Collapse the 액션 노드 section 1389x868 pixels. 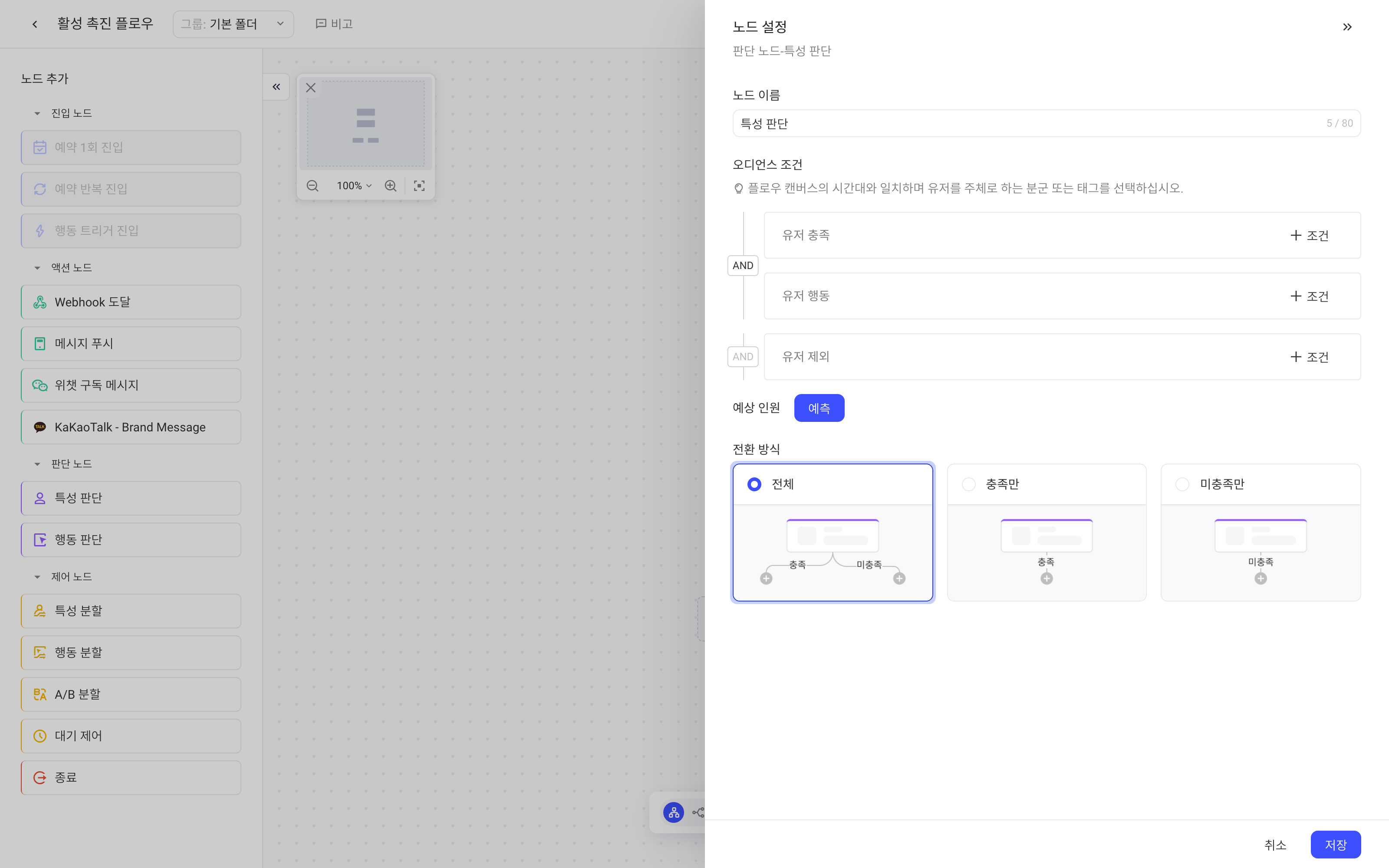coord(37,267)
